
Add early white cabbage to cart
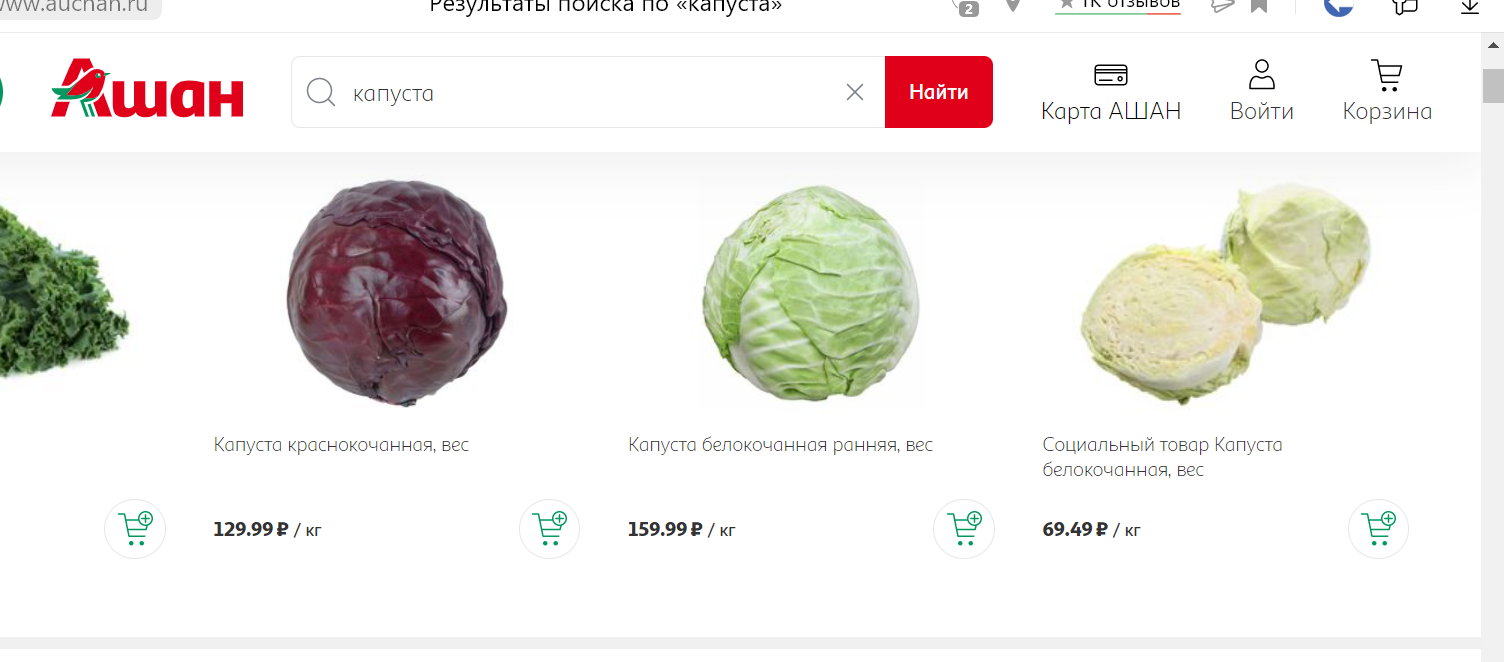point(964,529)
